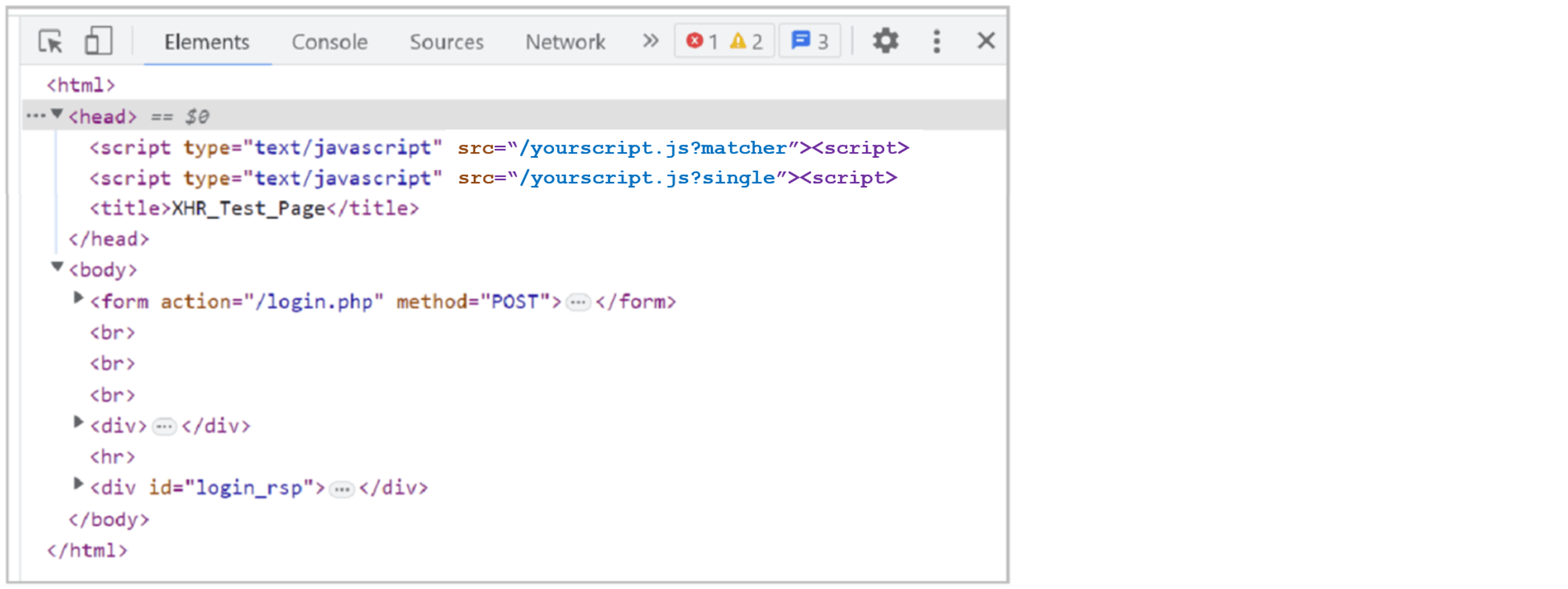Reveal hidden div content via ellipsis button
Screen dimensions: 1568x589
pos(164,426)
